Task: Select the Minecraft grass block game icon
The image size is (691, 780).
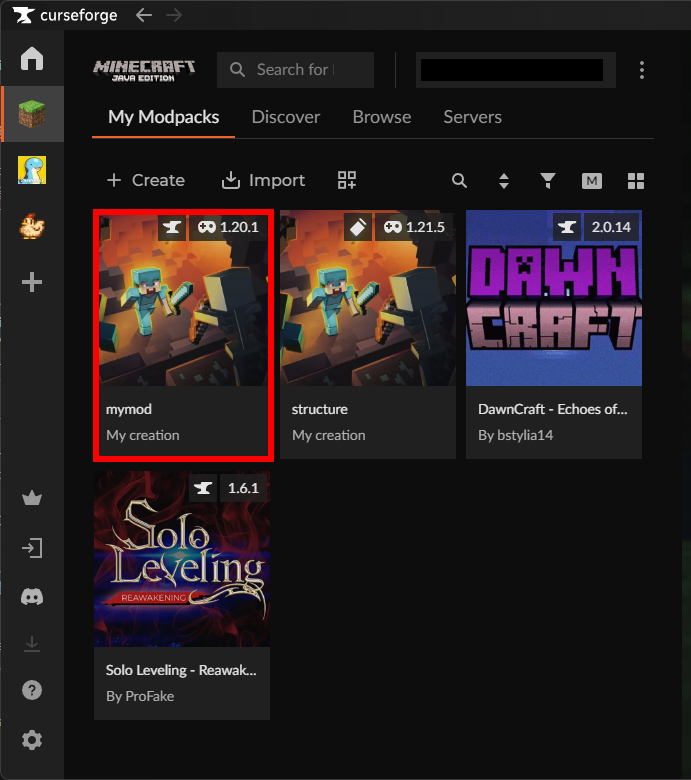Action: tap(32, 114)
